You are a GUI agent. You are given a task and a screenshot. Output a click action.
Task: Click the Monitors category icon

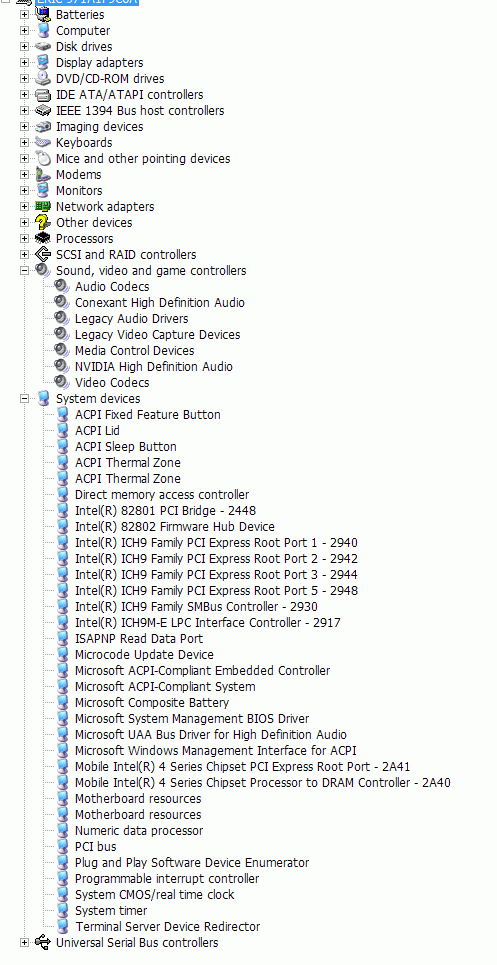(42, 190)
